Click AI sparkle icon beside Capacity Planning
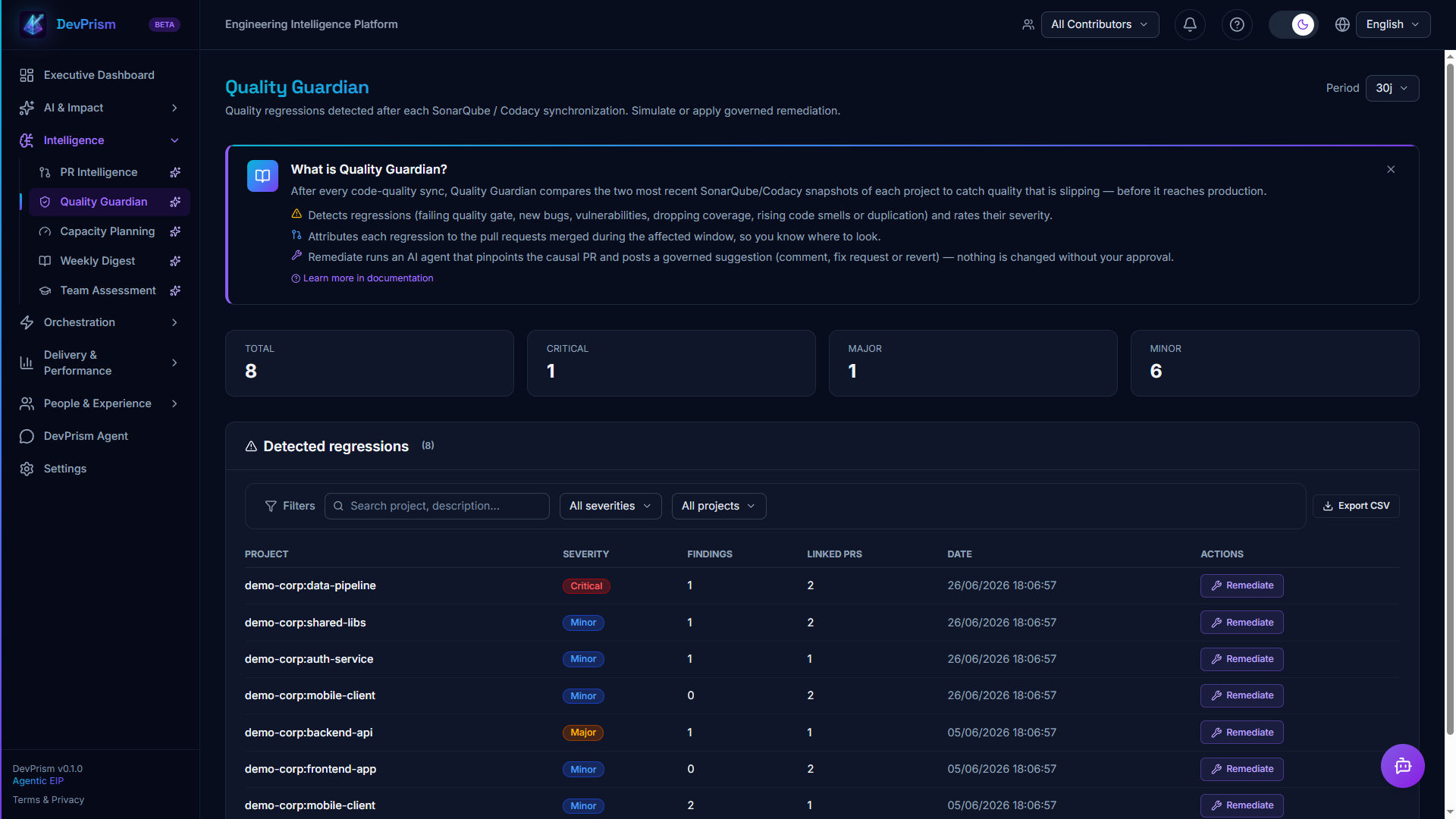 pyautogui.click(x=175, y=231)
